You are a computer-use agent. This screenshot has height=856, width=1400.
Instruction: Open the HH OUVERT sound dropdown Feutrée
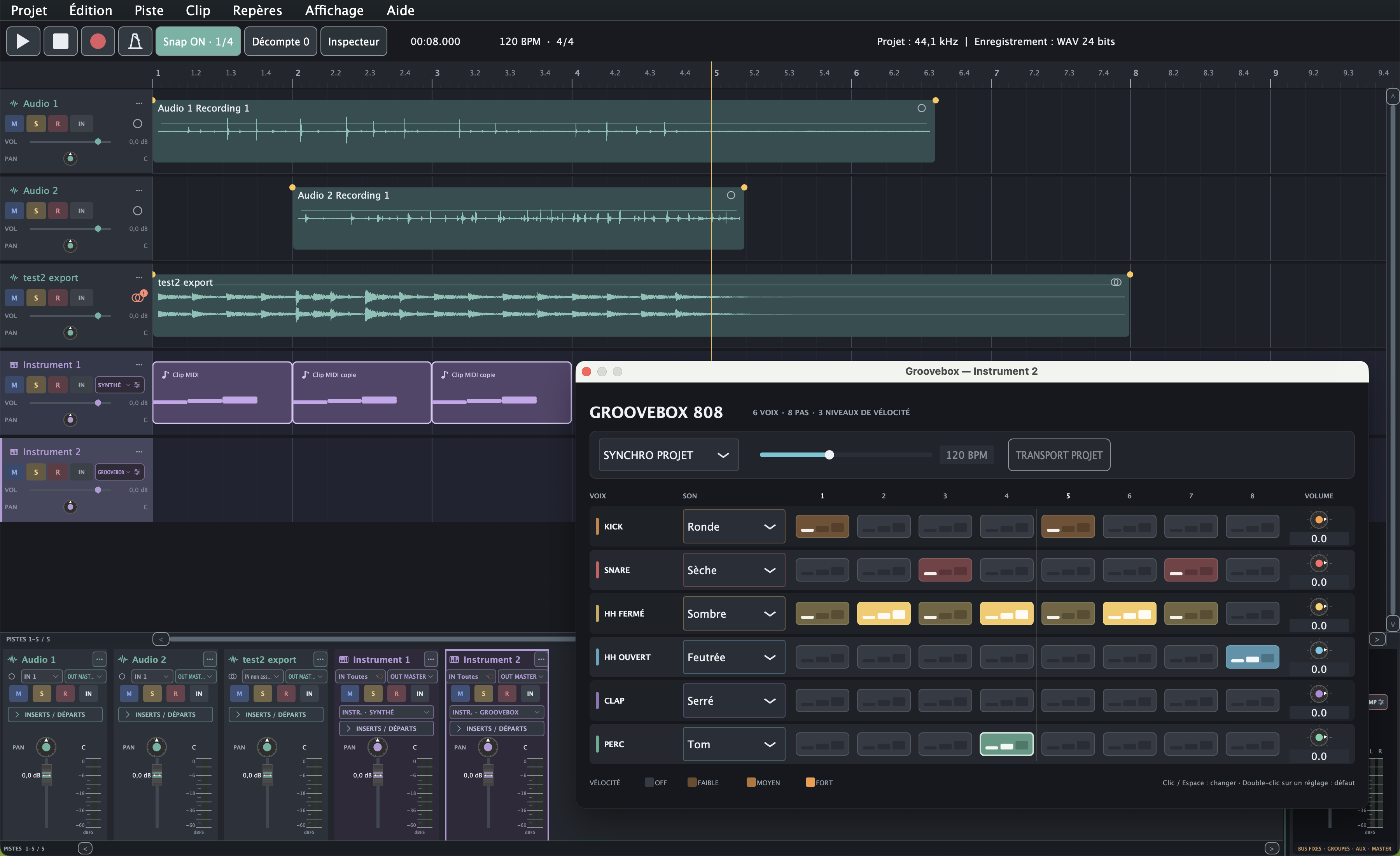pyautogui.click(x=733, y=657)
